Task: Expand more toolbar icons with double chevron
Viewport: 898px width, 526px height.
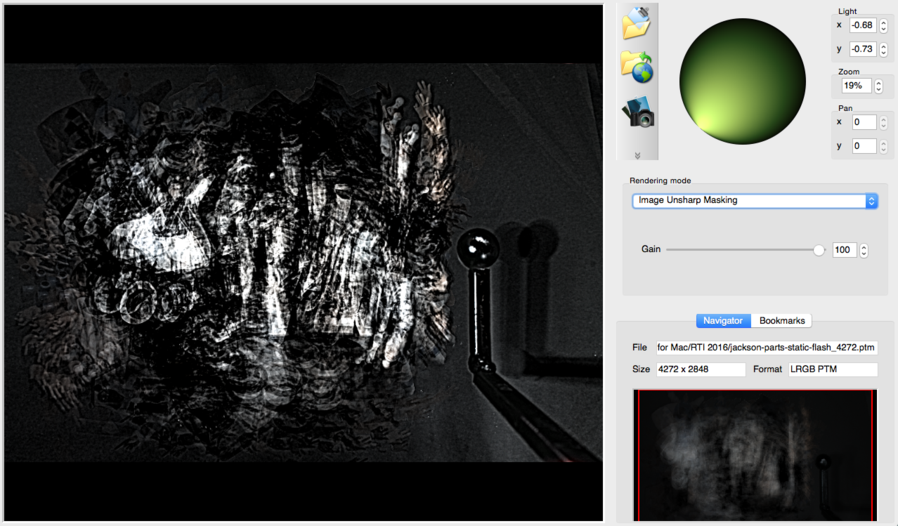Action: 637,155
